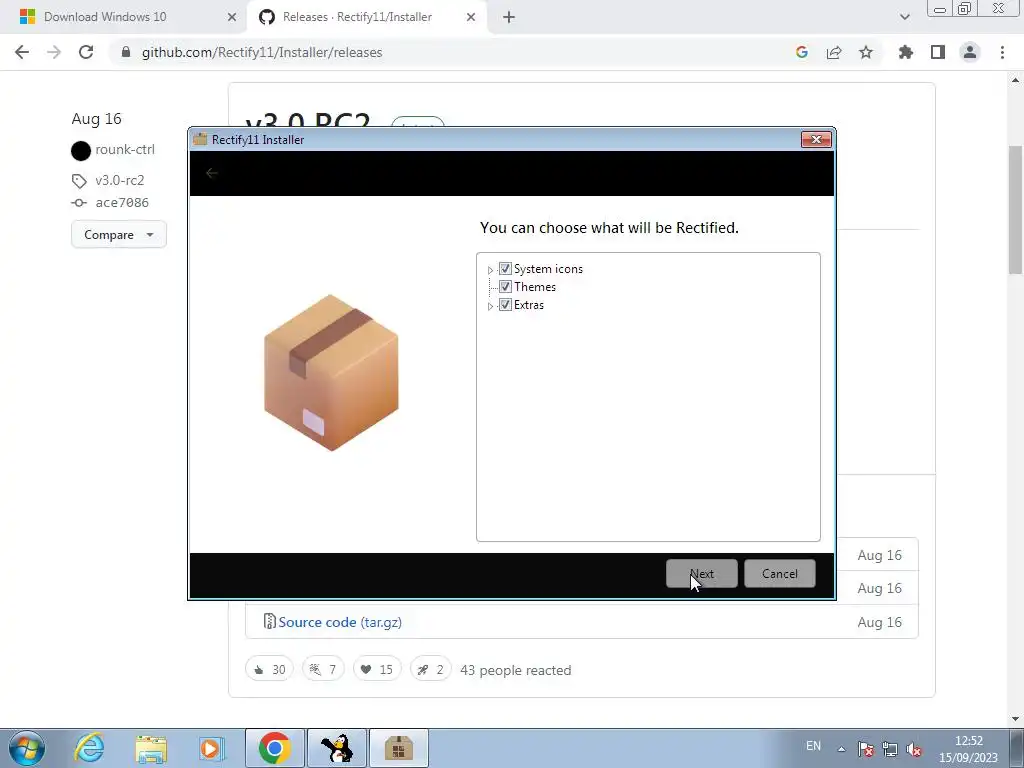Click the site lock icon
The width and height of the screenshot is (1024, 768).
click(126, 52)
